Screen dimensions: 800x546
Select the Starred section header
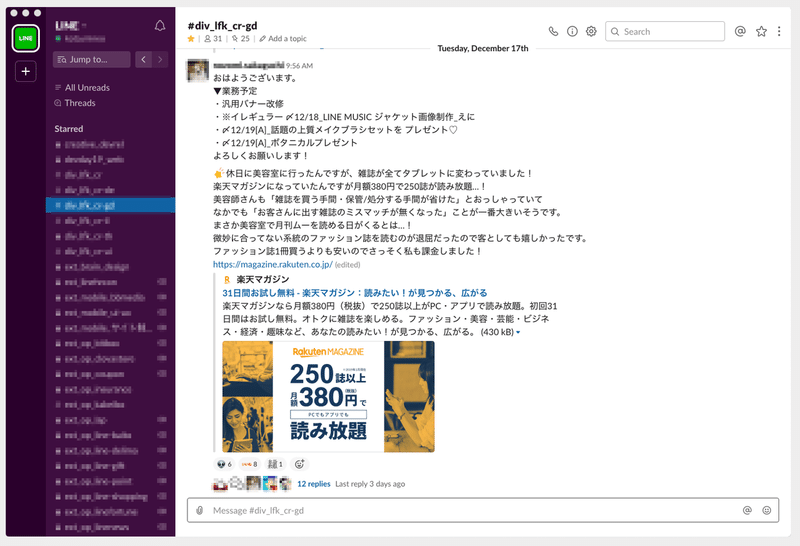69,129
